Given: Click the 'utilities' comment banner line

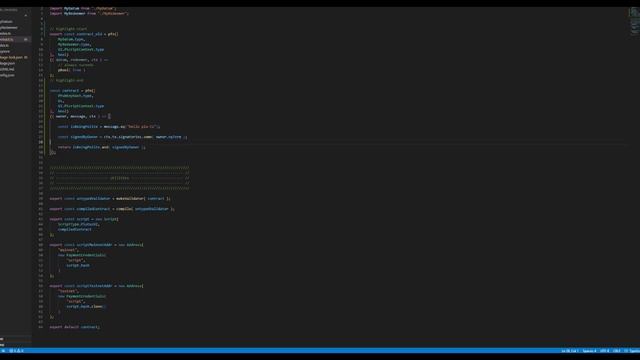Looking at the screenshot, I should (119, 178).
